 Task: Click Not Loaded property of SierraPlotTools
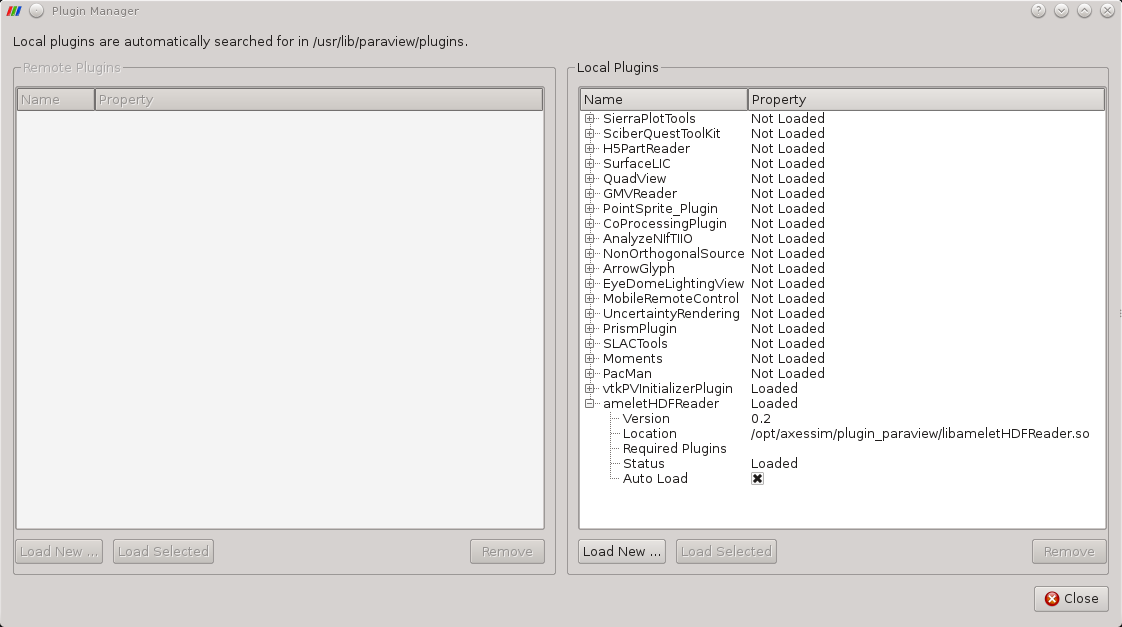pyautogui.click(x=788, y=118)
